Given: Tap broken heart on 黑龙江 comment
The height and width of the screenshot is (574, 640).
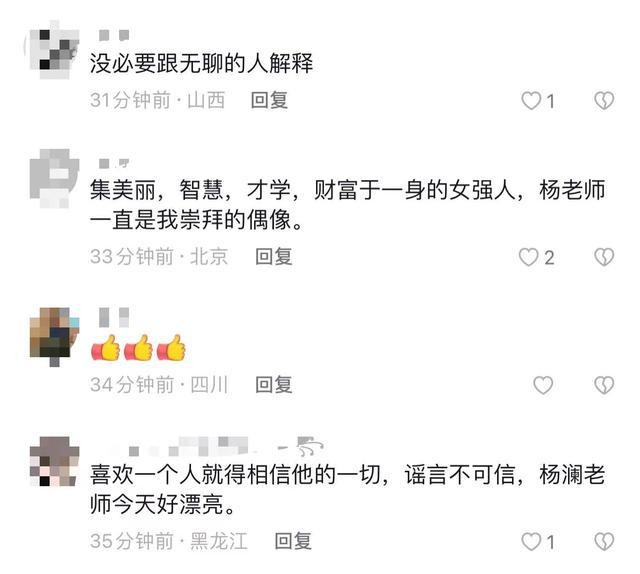Looking at the screenshot, I should pos(604,542).
